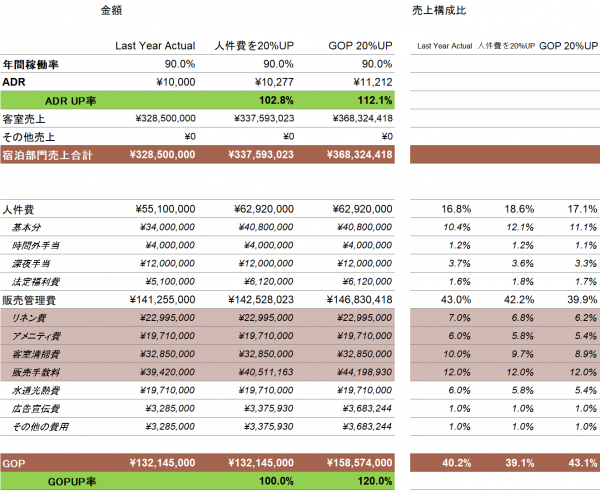Select Last Year Actual column header
This screenshot has width=600, height=490.
155,46
